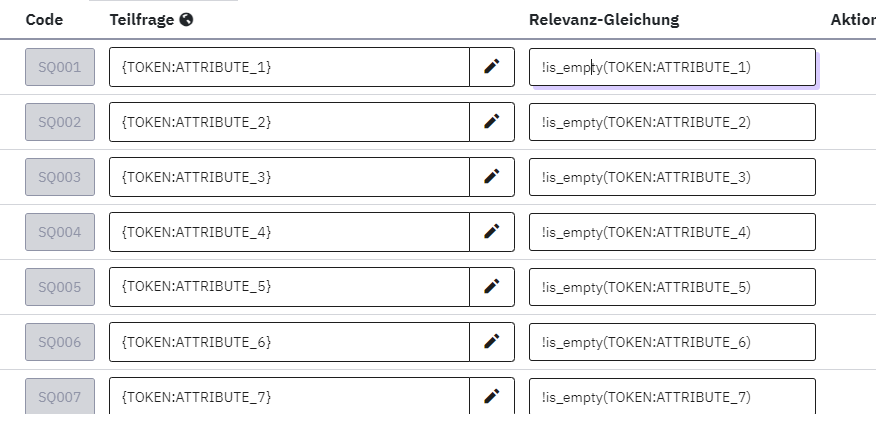
Task: Click the pencil edit icon for SQ001
Action: [491, 67]
